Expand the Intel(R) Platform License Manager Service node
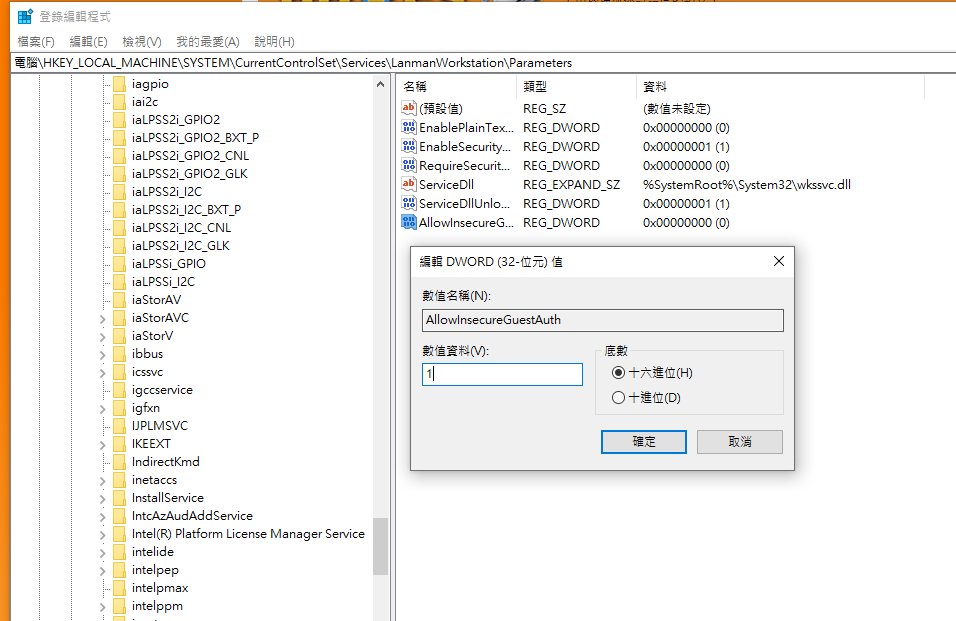Image resolution: width=956 pixels, height=621 pixels. (x=103, y=533)
